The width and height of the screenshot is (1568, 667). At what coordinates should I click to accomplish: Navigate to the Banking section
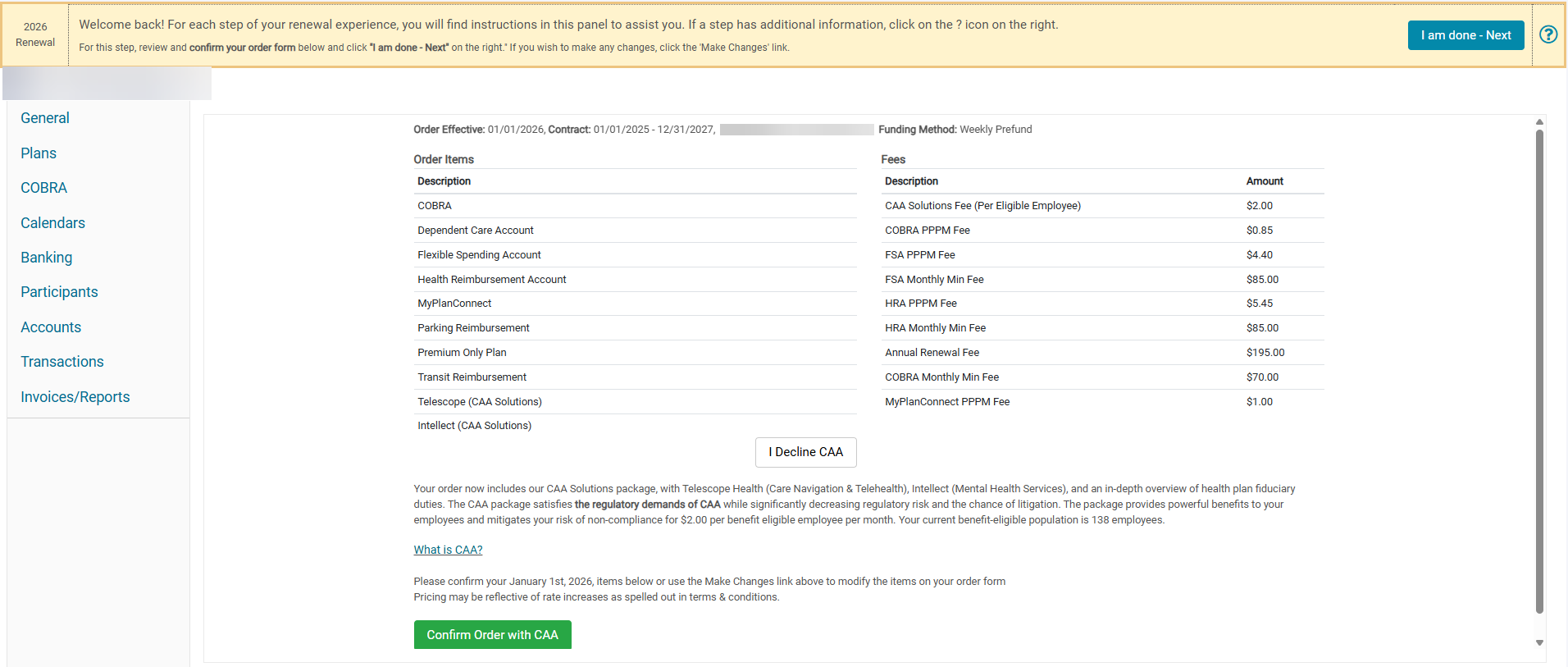click(x=47, y=258)
